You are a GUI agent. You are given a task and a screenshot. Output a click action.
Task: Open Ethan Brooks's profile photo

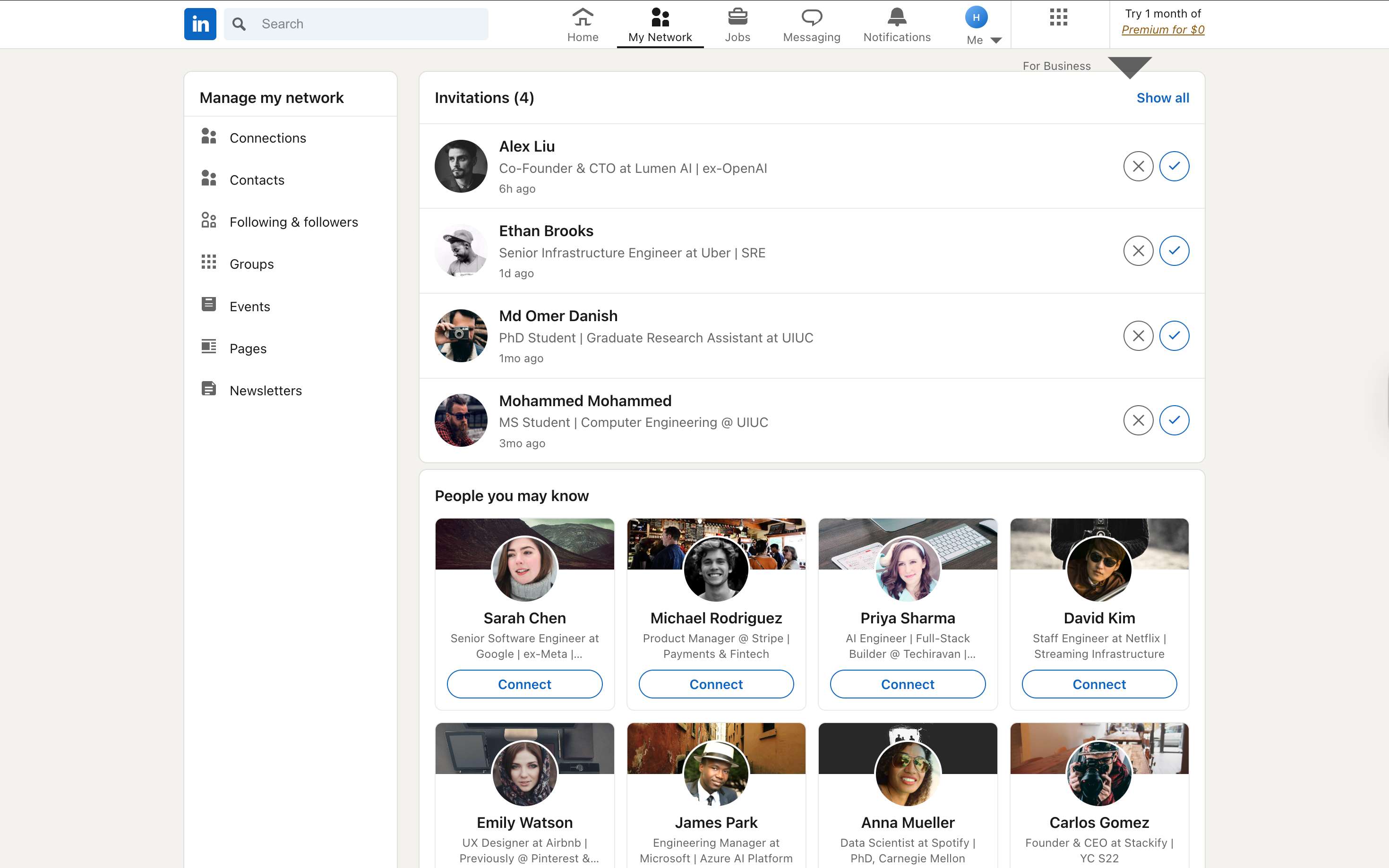pyautogui.click(x=461, y=251)
